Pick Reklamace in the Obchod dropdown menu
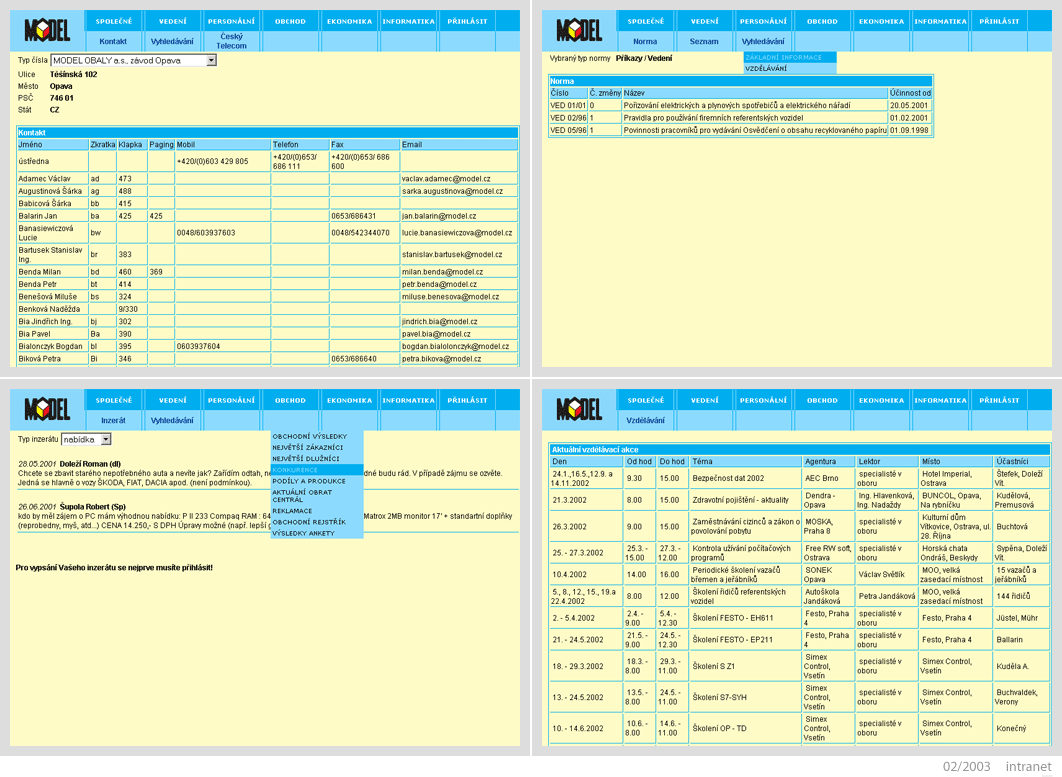 pyautogui.click(x=316, y=511)
